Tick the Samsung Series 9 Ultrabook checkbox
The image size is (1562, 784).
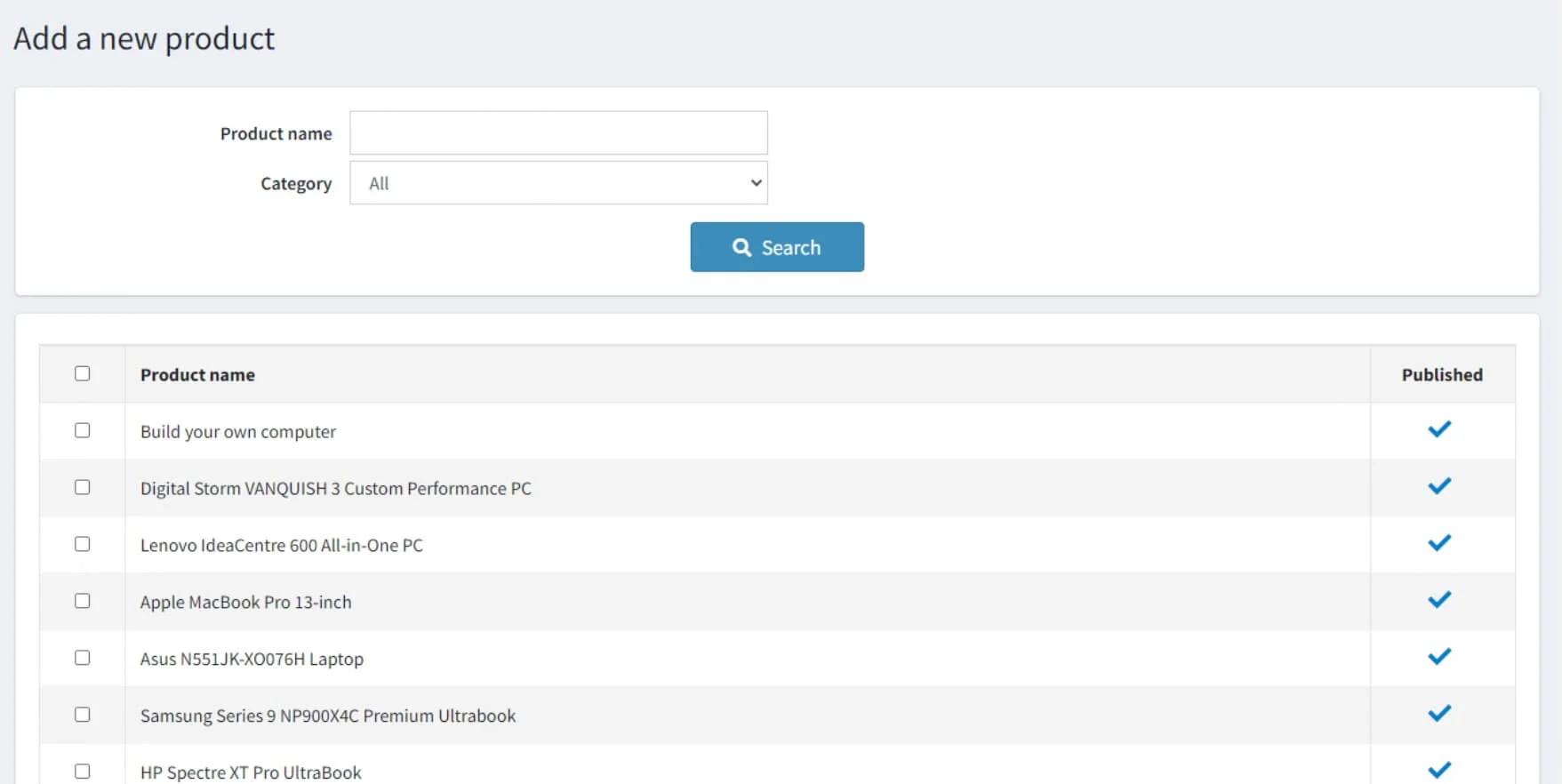coord(83,715)
